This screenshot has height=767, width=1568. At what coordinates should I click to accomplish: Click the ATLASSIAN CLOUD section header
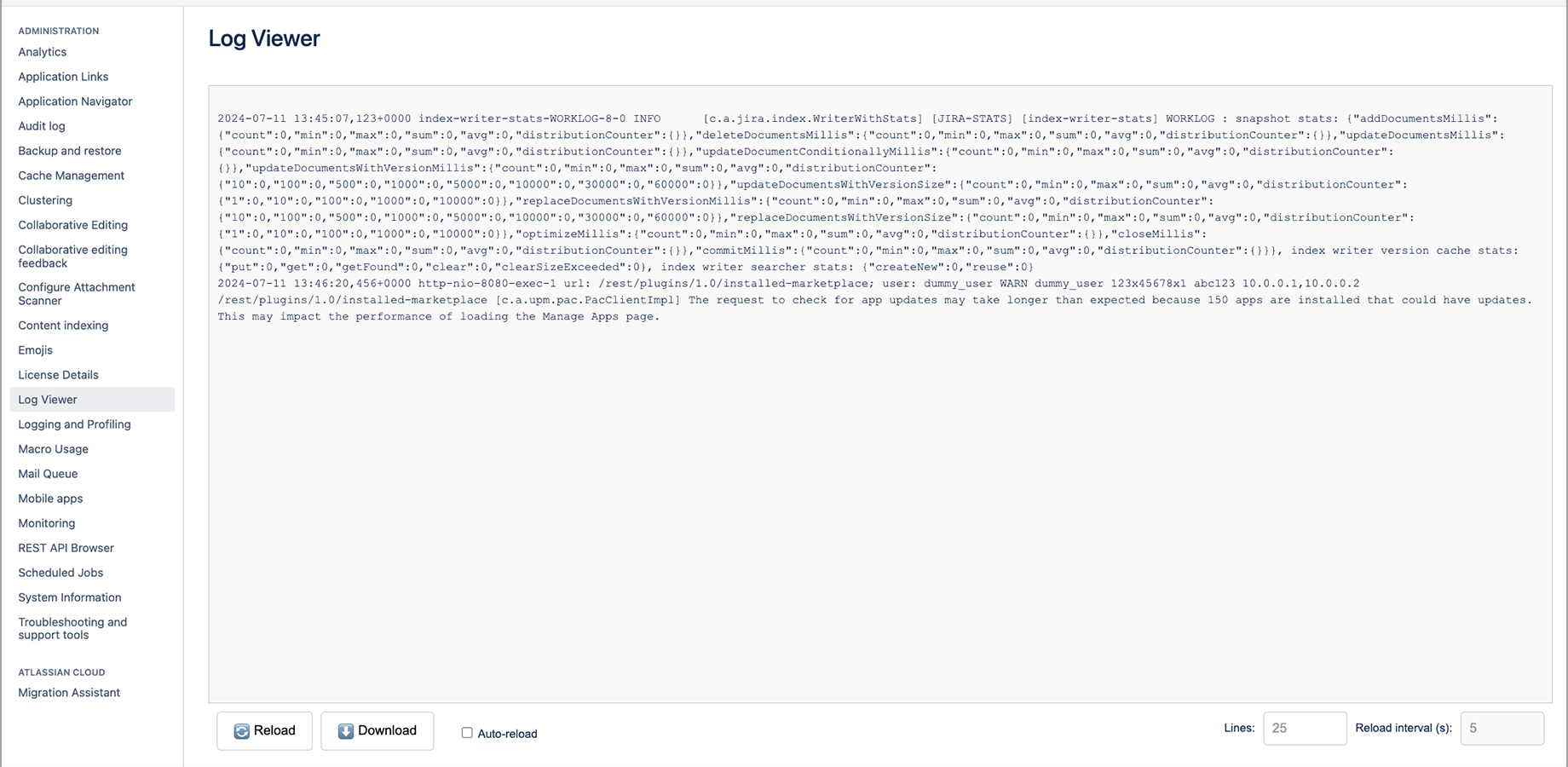coord(61,672)
